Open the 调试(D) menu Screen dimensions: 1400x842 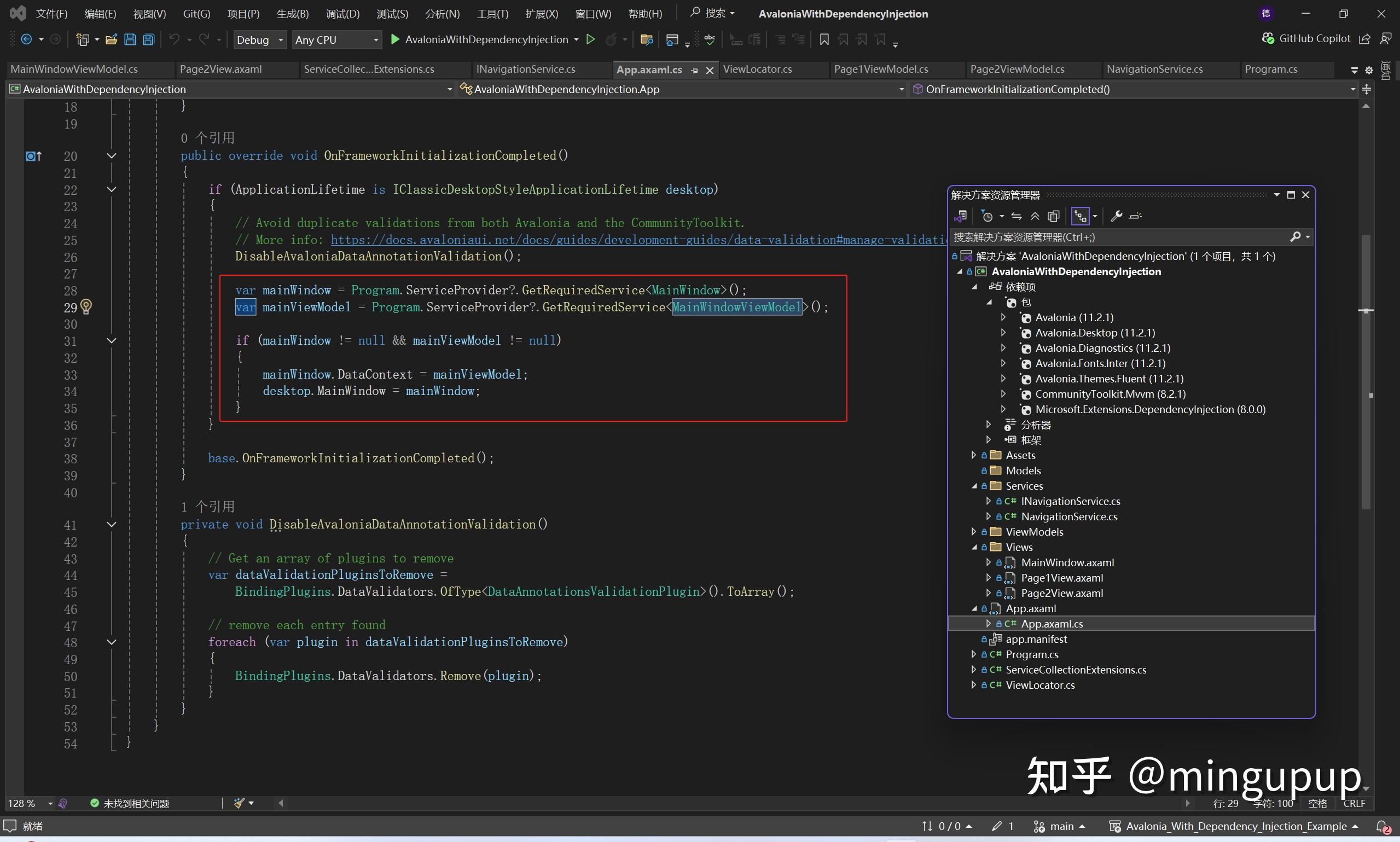(x=342, y=14)
